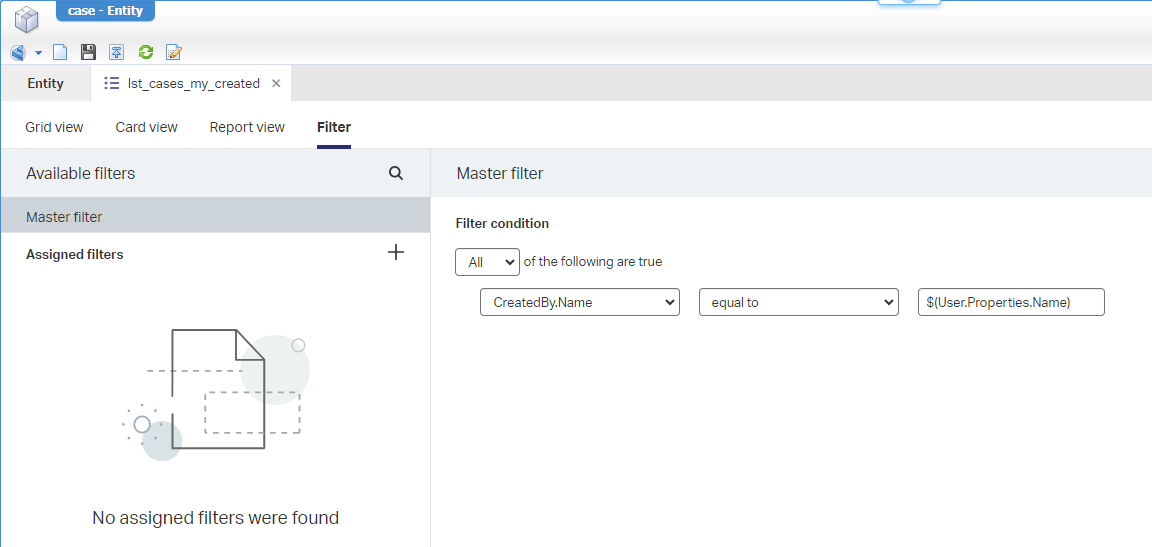Click the notepad with pencil icon

174,52
